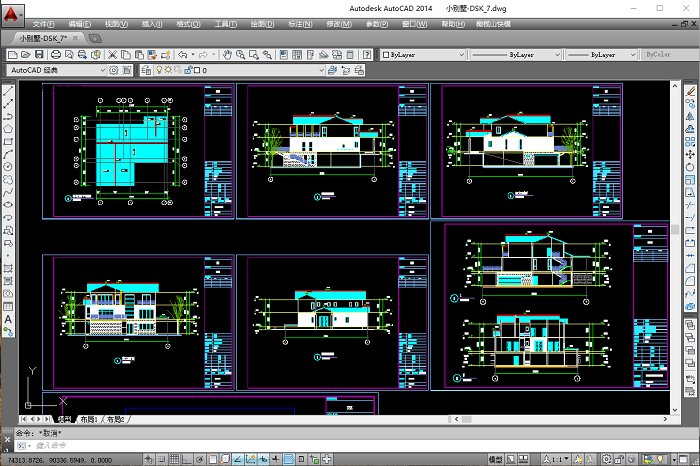The width and height of the screenshot is (700, 466).
Task: Click the 模型 button in status bar
Action: pyautogui.click(x=495, y=459)
